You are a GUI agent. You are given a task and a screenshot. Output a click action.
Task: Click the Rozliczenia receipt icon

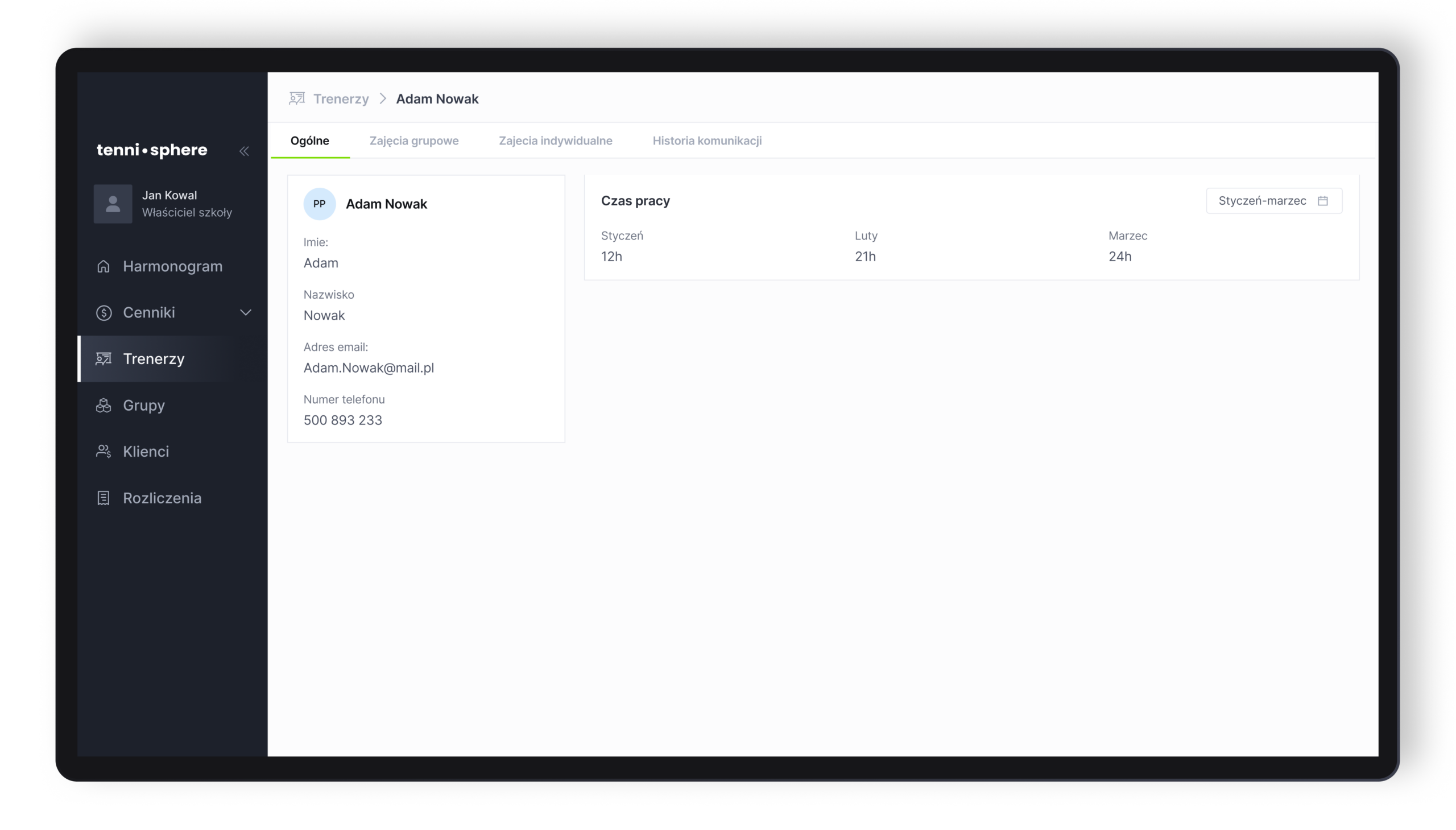click(x=103, y=498)
